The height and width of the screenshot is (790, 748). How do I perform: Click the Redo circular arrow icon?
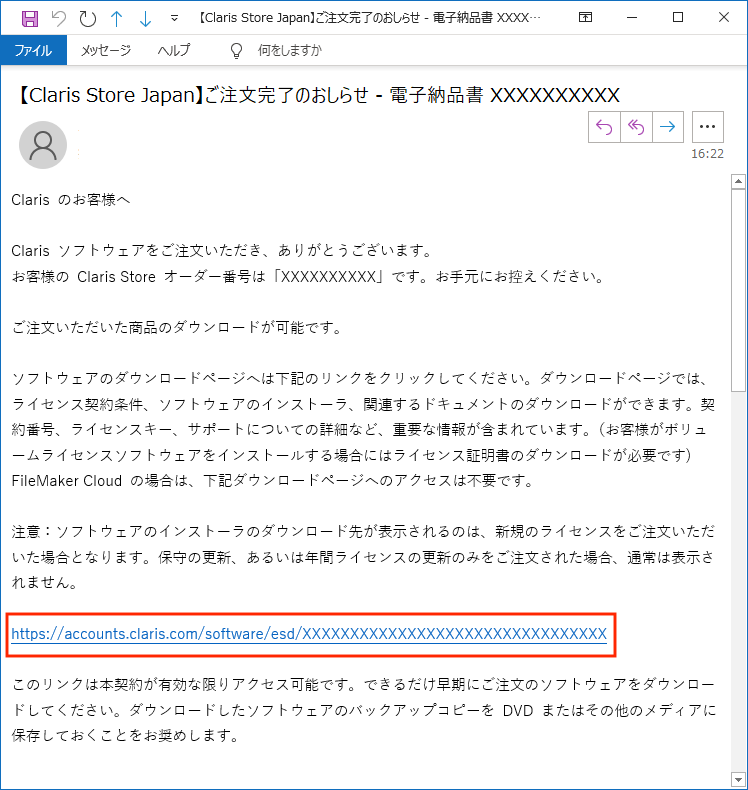point(88,19)
